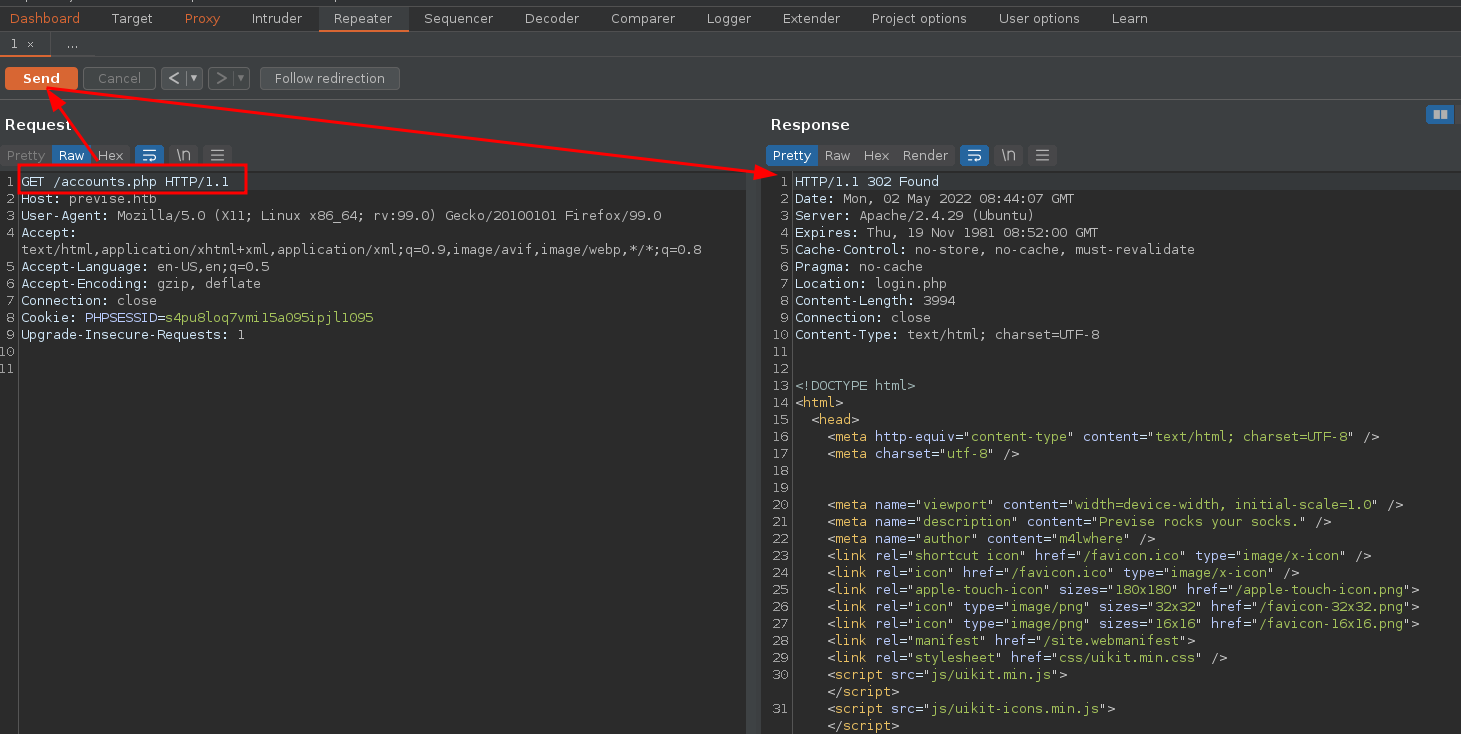
Task: Open User options tab
Action: point(1039,18)
